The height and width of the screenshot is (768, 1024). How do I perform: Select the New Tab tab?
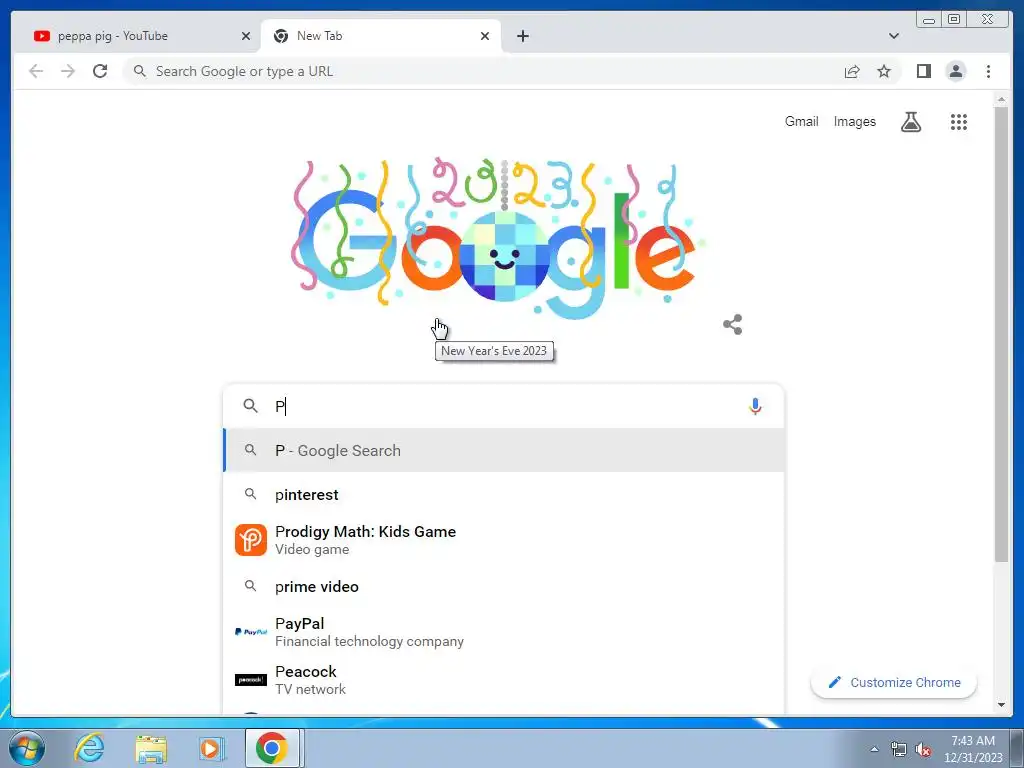[x=381, y=36]
